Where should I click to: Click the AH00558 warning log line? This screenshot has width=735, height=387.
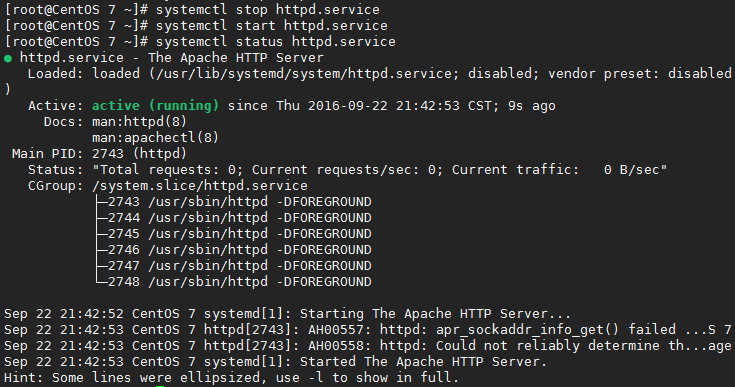(x=368, y=345)
